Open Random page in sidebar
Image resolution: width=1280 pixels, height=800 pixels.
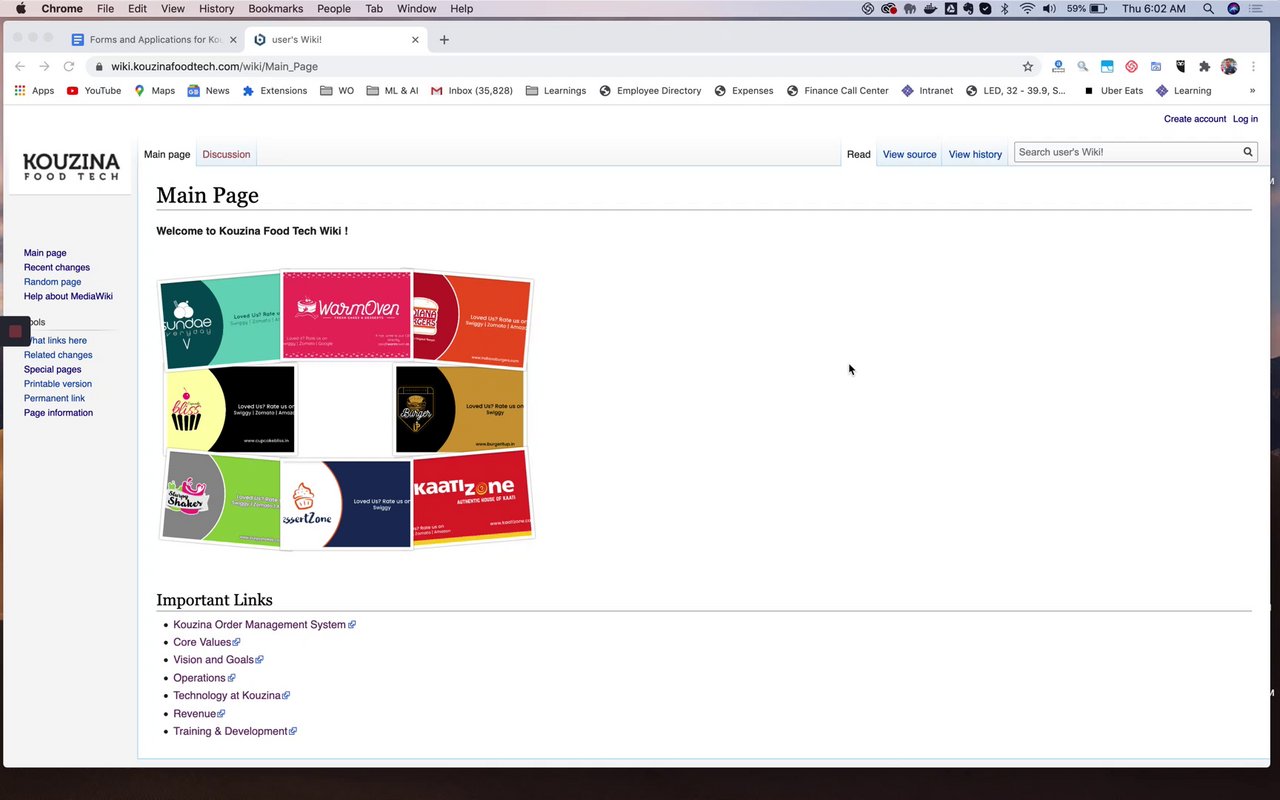[x=52, y=282]
